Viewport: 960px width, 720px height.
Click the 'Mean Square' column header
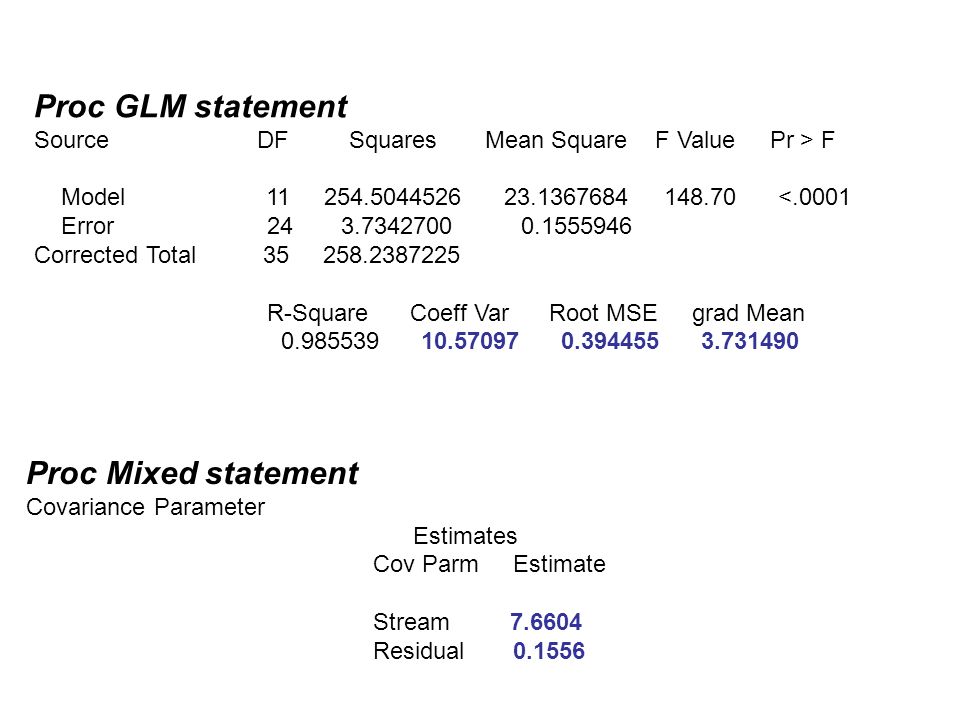pos(556,141)
